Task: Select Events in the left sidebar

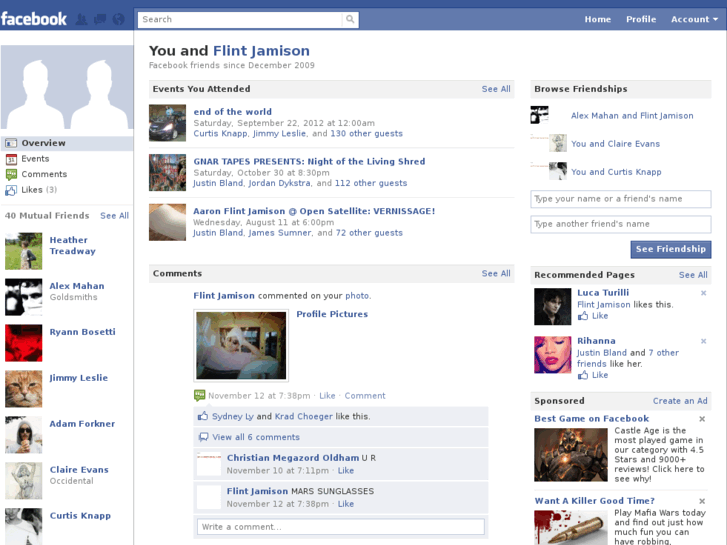Action: pyautogui.click(x=67, y=159)
